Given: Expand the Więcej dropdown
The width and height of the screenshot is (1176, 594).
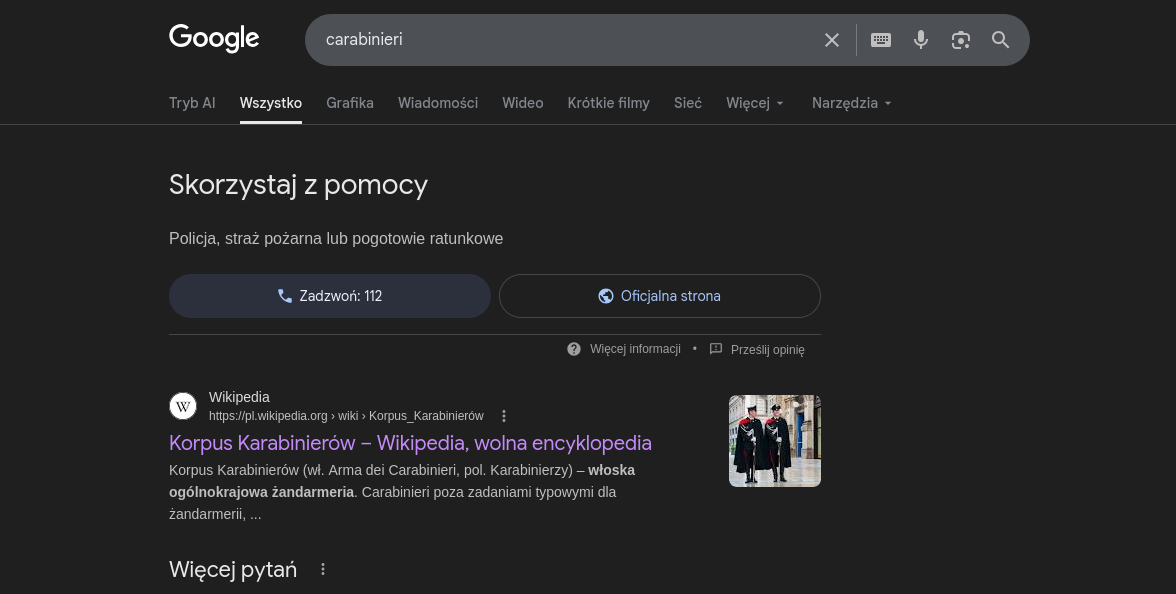Looking at the screenshot, I should [x=755, y=103].
